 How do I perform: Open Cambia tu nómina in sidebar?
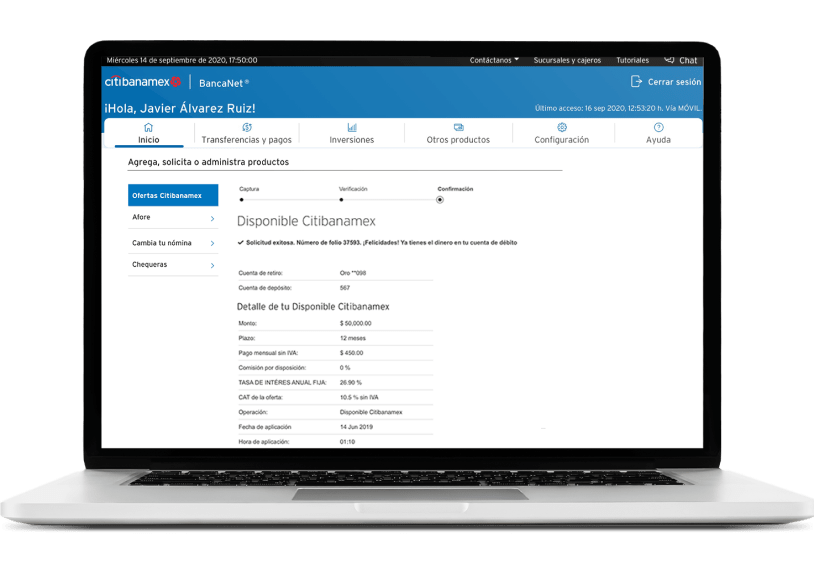(x=173, y=242)
